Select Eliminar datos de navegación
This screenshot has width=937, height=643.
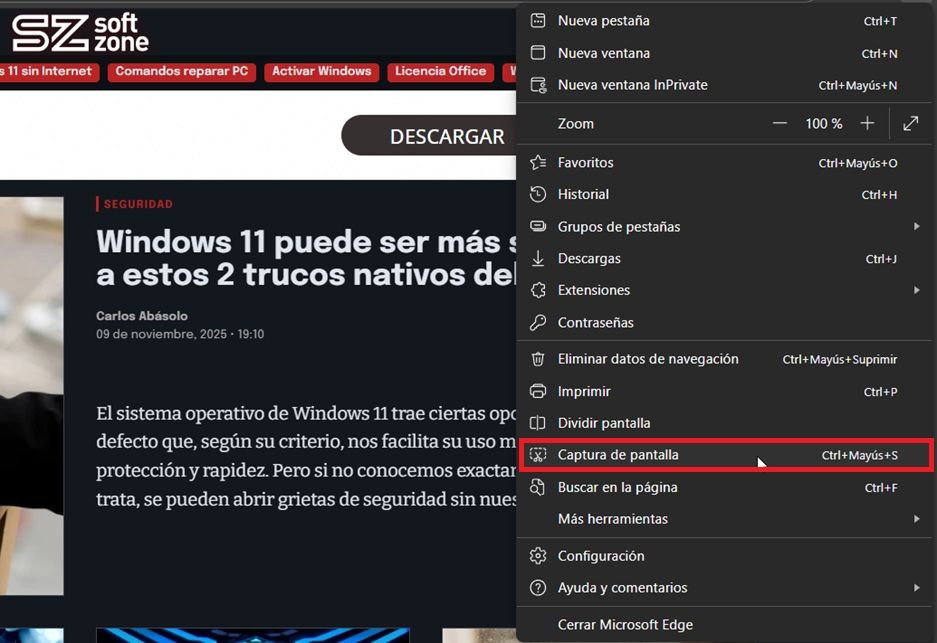pyautogui.click(x=648, y=359)
